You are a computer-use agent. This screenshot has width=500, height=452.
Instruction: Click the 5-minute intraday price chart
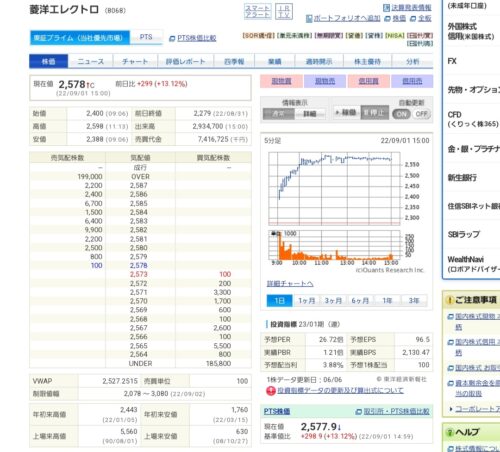tap(334, 189)
